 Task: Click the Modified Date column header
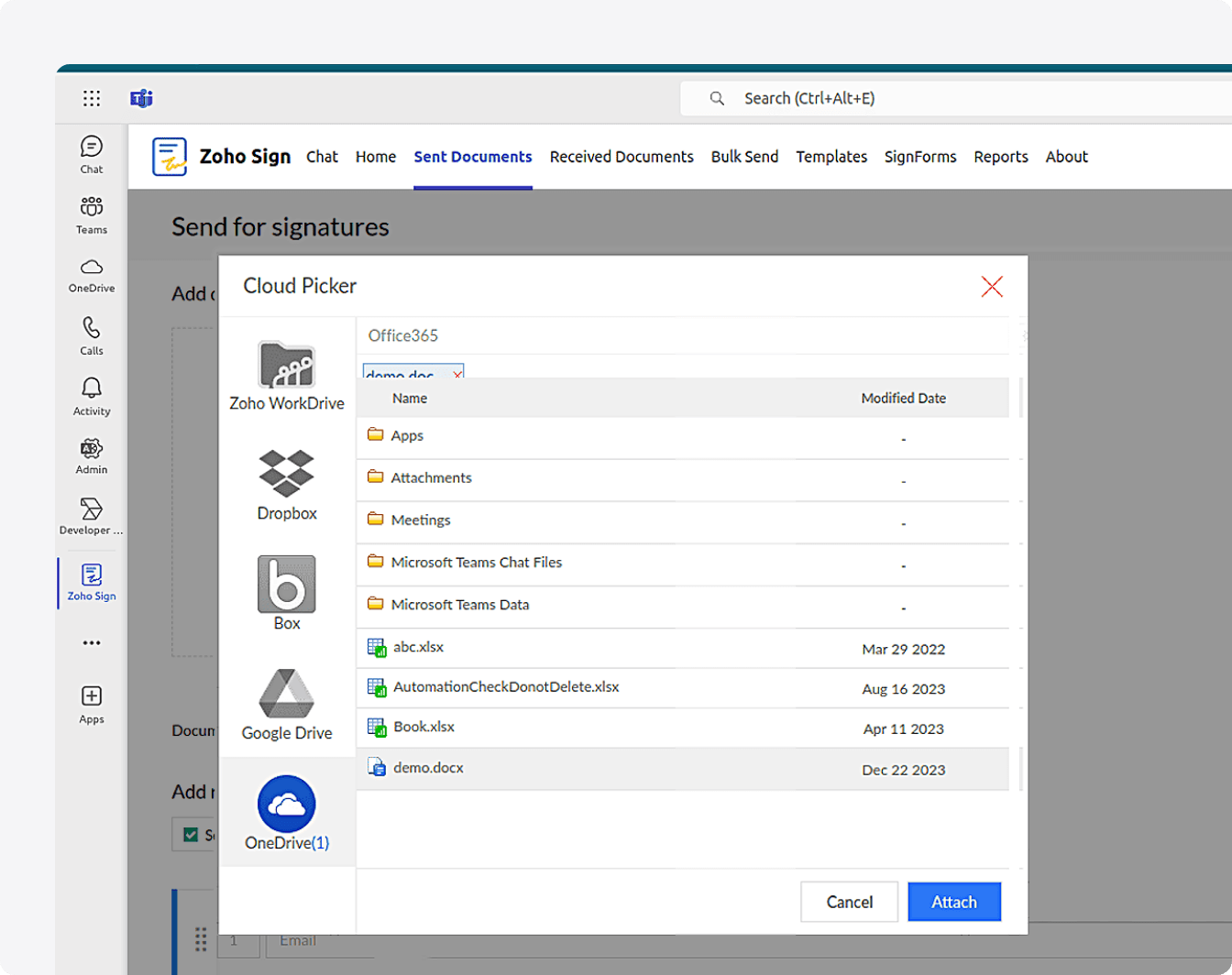coord(903,399)
